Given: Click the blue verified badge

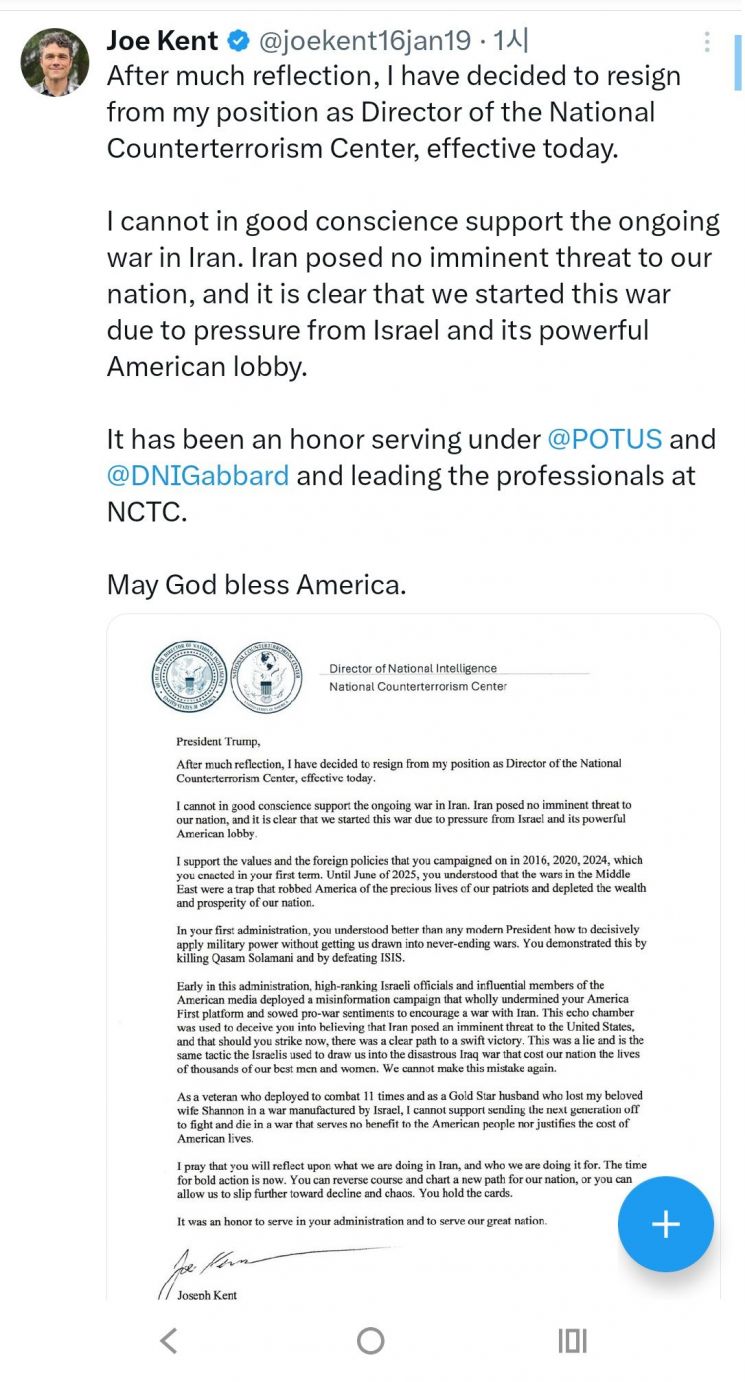Looking at the screenshot, I should coord(239,41).
